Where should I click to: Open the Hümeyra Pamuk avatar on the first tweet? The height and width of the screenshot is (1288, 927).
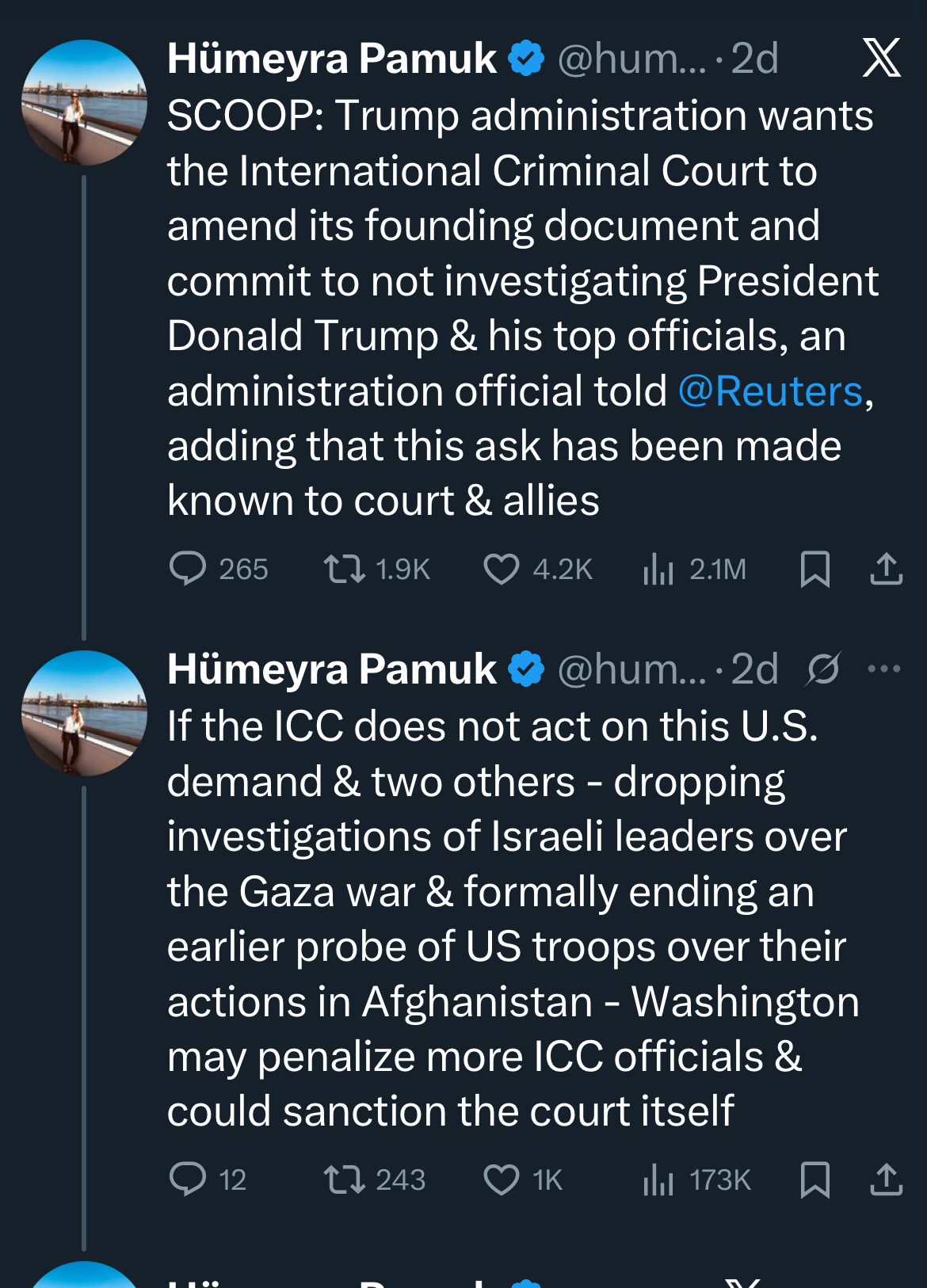click(x=84, y=103)
